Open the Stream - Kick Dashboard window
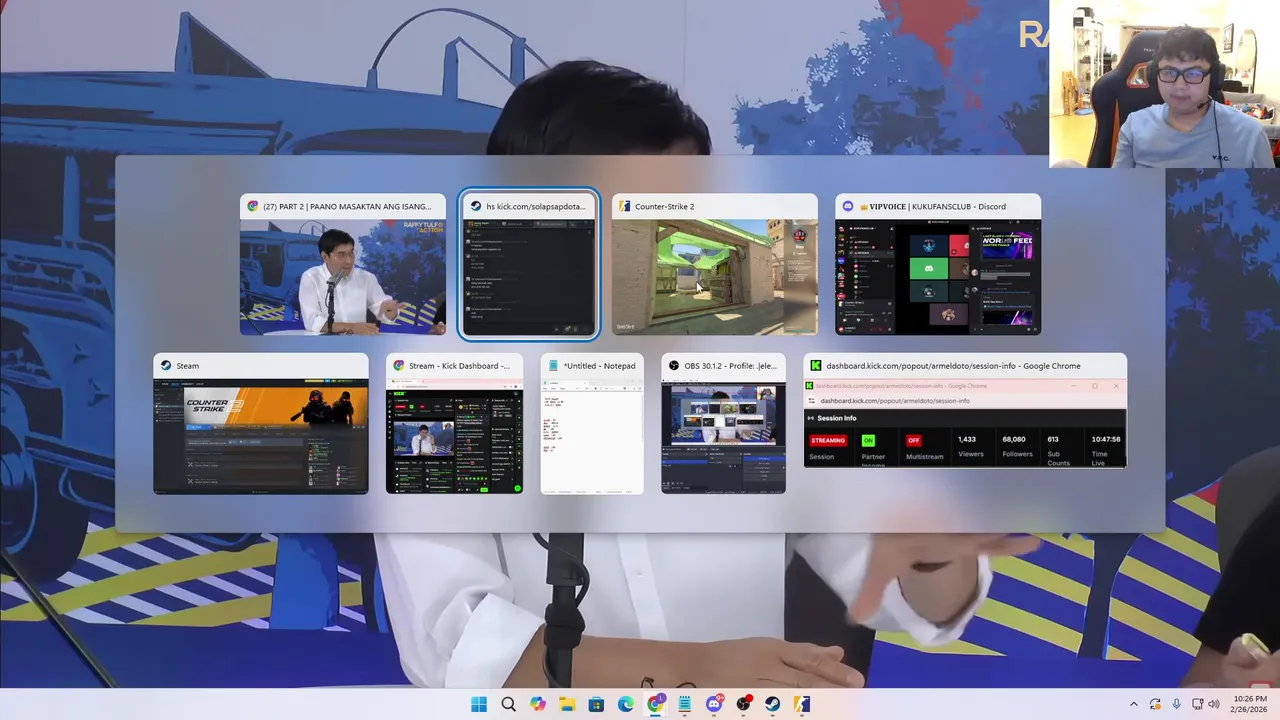The image size is (1280, 720). (x=454, y=424)
